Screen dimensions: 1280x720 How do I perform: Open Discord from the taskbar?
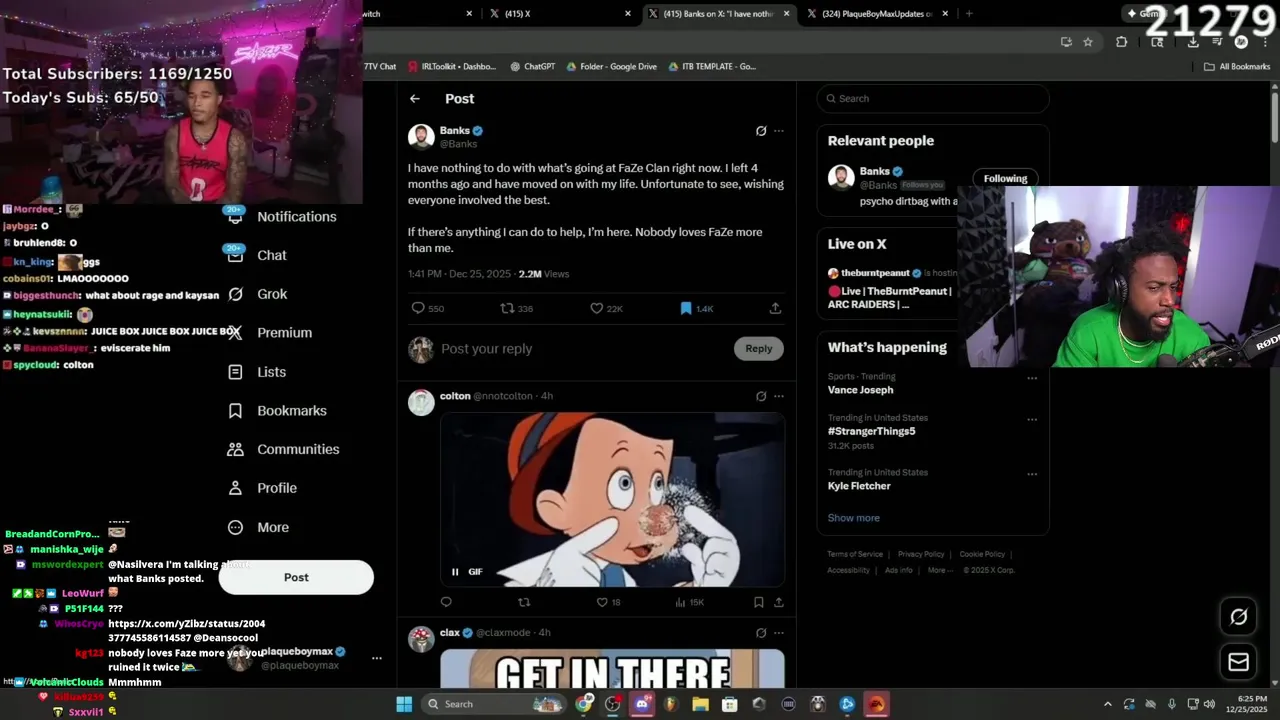pos(642,704)
